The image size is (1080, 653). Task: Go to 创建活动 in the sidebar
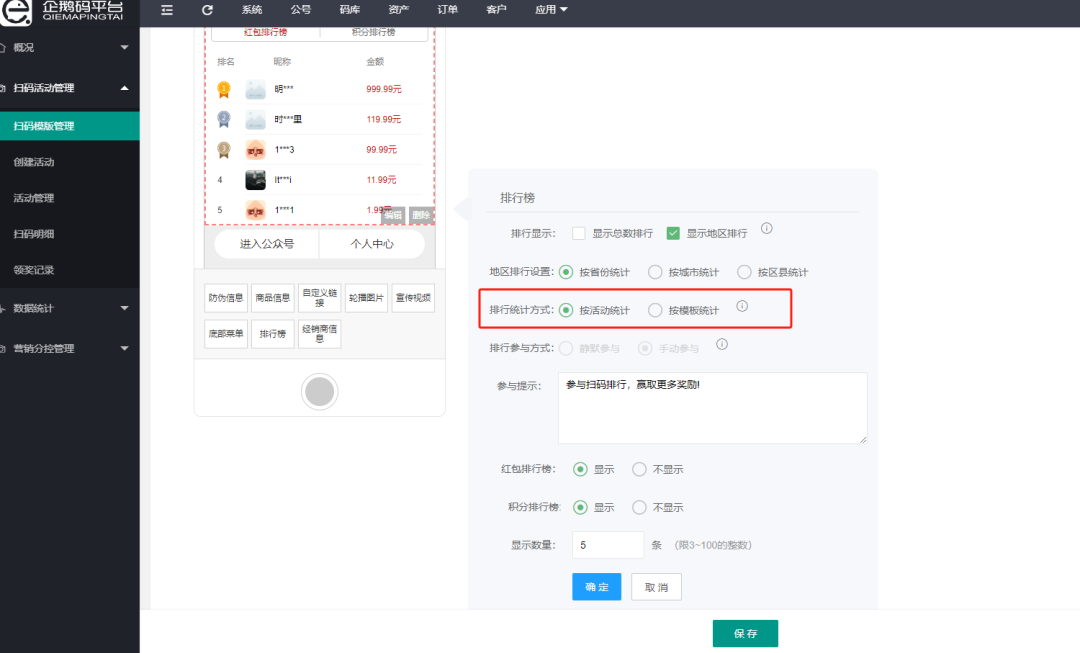coord(34,162)
